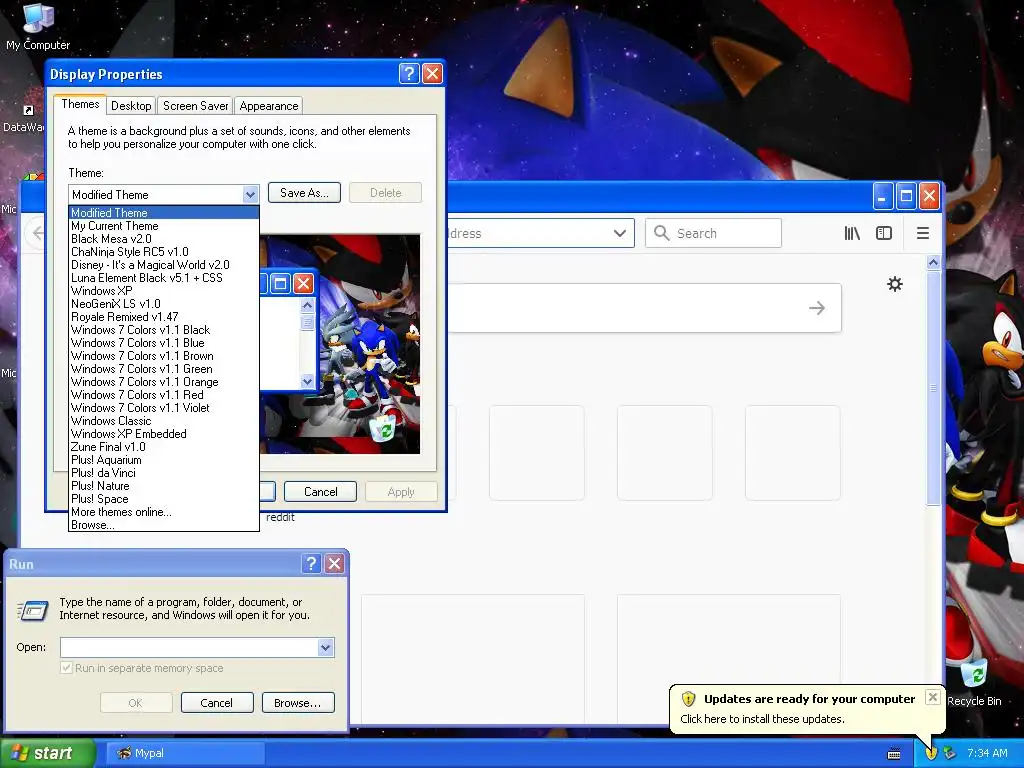Screen dimensions: 1024x768
Task: Choose Plus! da Vinci theme
Action: click(164, 473)
